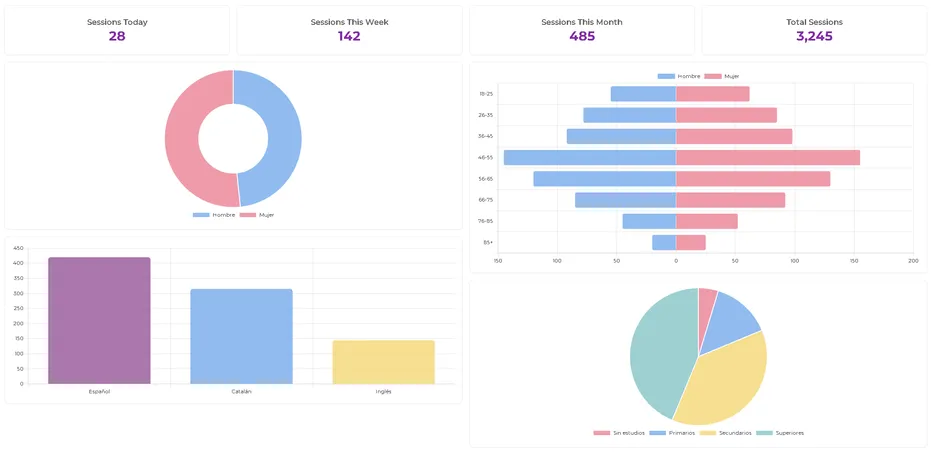
Task: Click the 66-75 age group label
Action: (485, 200)
